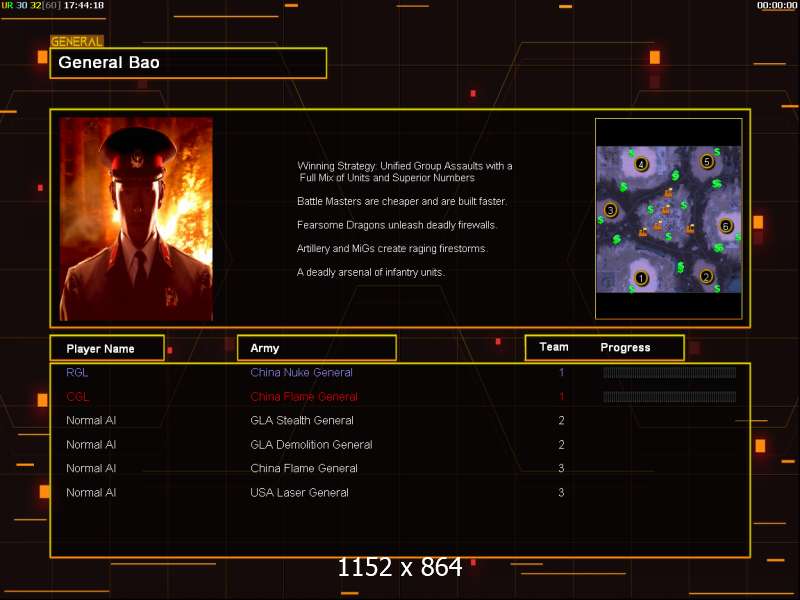800x600 pixels.
Task: Click the 00:00:00 timer in the corner
Action: tap(777, 5)
